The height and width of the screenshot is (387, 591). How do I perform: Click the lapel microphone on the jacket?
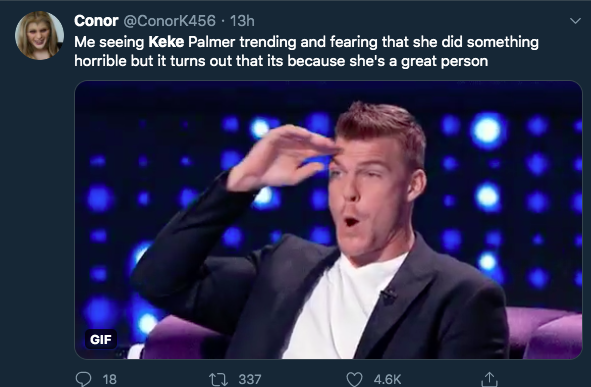pos(388,293)
